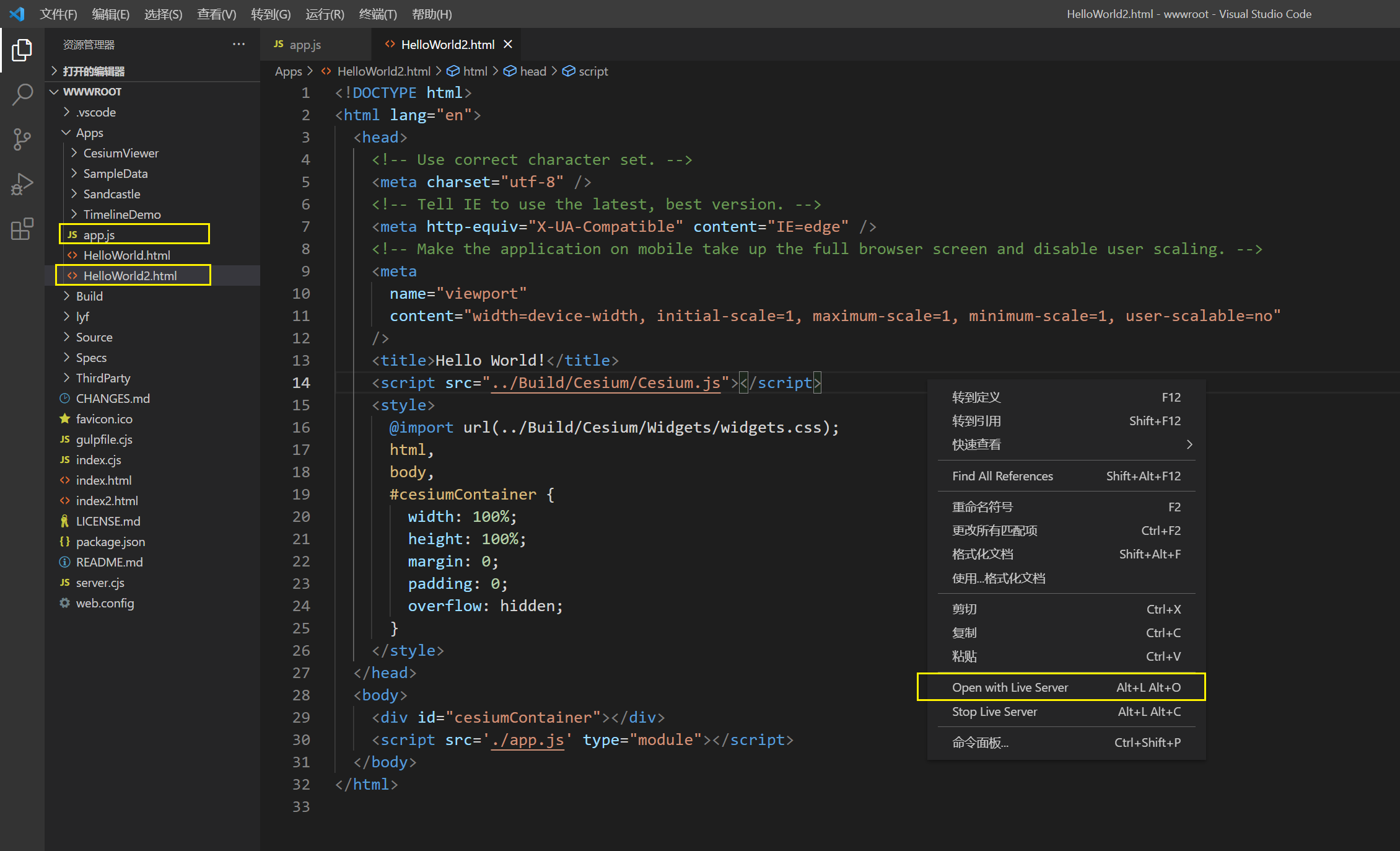Click the HTML icon of index.html
This screenshot has height=851, width=1400.
click(64, 480)
